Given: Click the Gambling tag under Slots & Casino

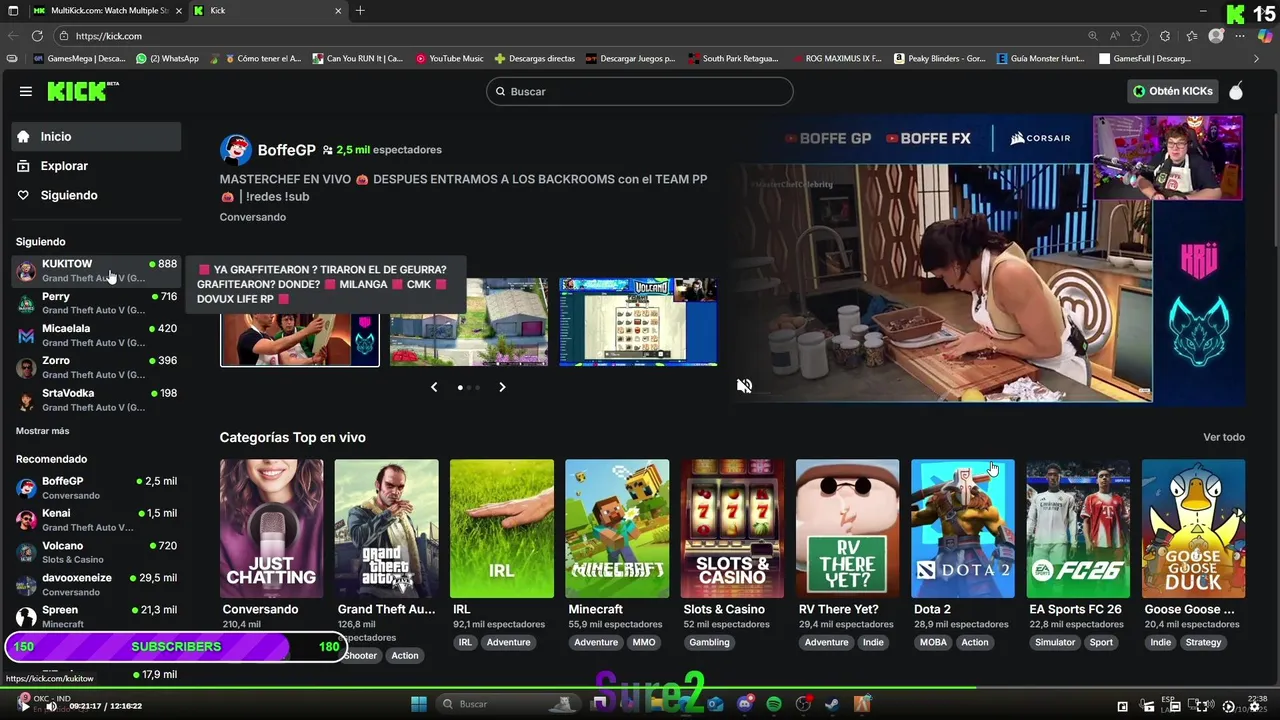Looking at the screenshot, I should click(x=709, y=642).
